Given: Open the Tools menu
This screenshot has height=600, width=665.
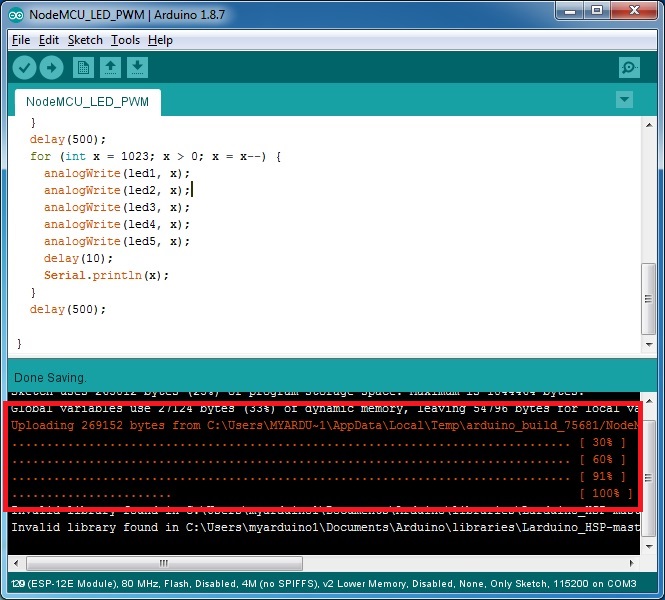Looking at the screenshot, I should tap(125, 40).
